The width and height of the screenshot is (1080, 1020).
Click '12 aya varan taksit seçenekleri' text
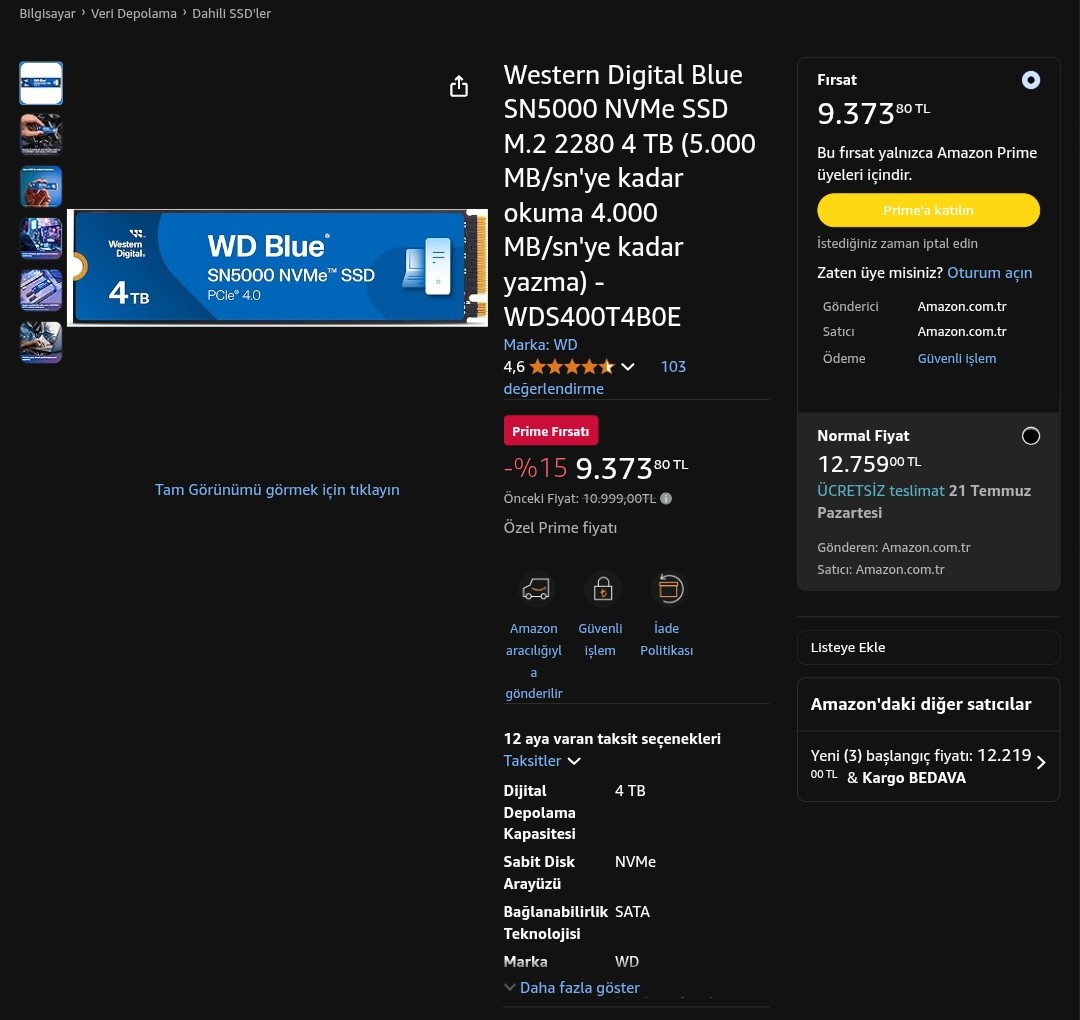tap(612, 738)
